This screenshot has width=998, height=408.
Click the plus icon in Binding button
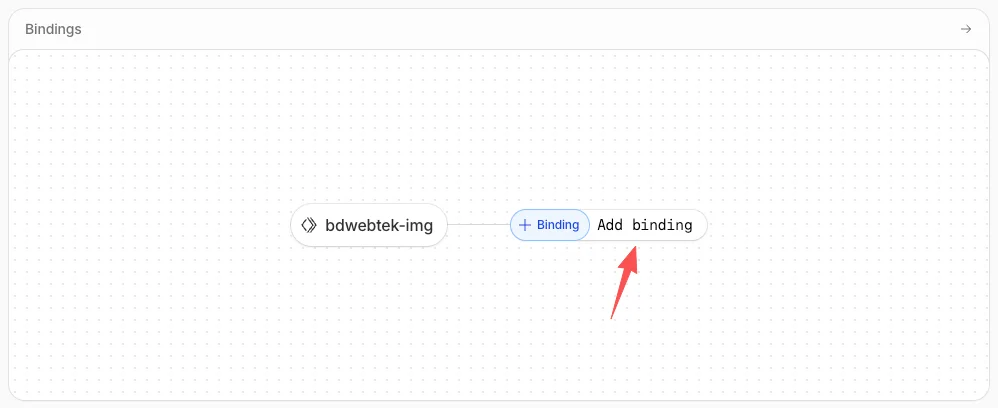(x=525, y=225)
